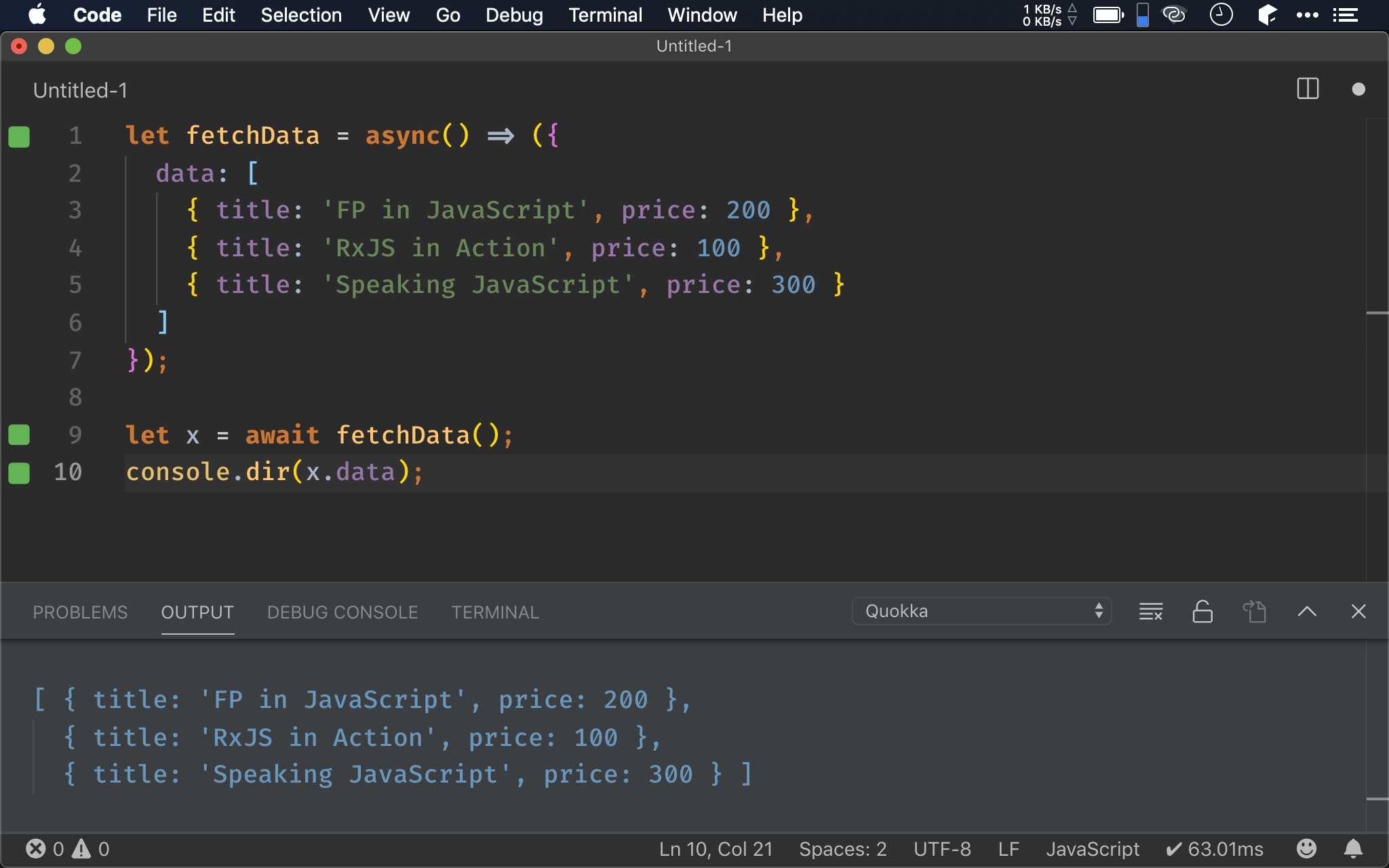The width and height of the screenshot is (1389, 868).
Task: Click the Spaces: 2 indentation setting
Action: tap(842, 849)
